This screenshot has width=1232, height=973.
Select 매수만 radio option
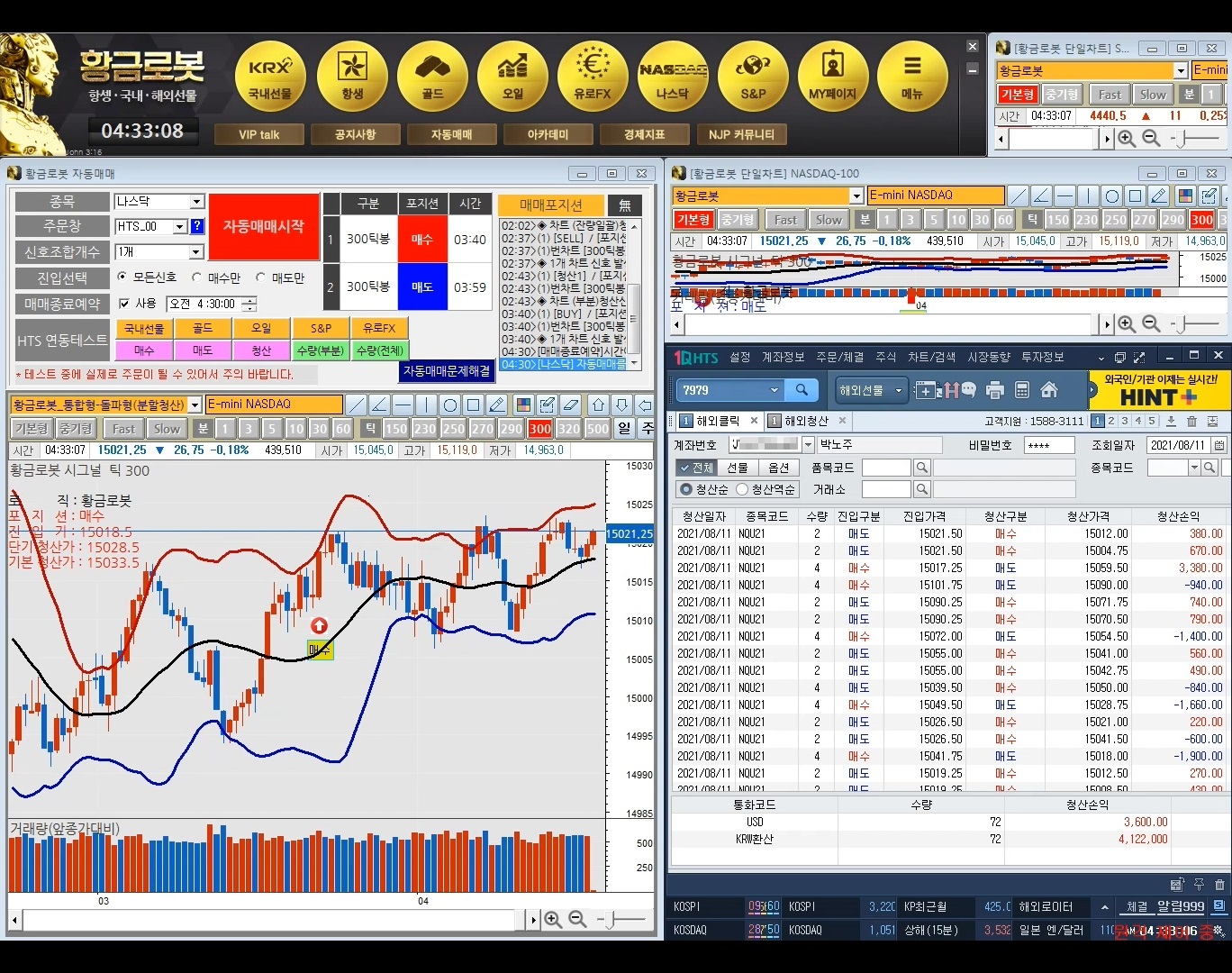pyautogui.click(x=197, y=277)
